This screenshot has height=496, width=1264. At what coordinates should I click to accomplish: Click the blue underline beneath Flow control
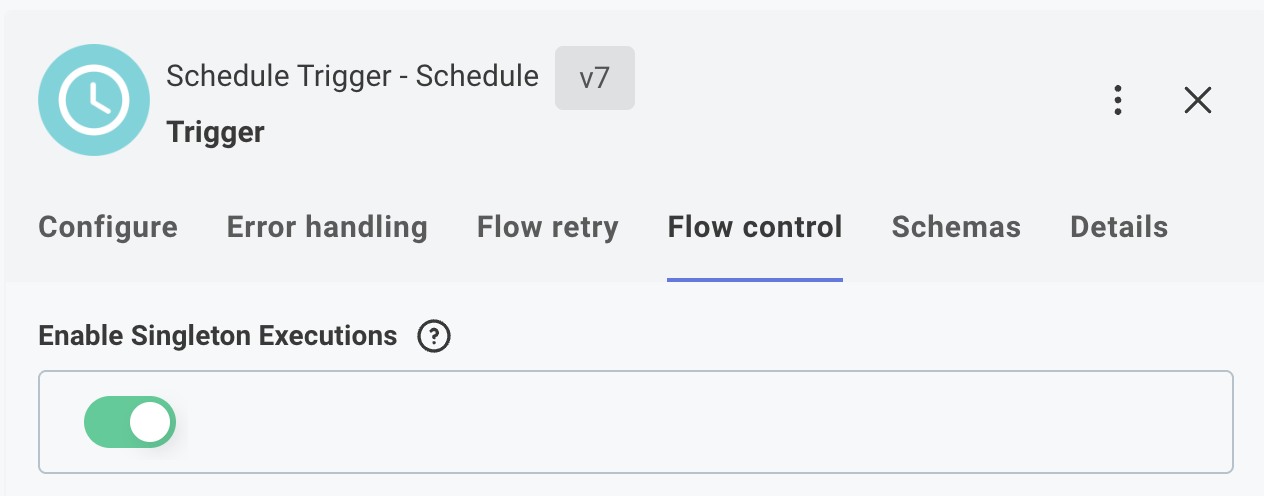pyautogui.click(x=755, y=279)
